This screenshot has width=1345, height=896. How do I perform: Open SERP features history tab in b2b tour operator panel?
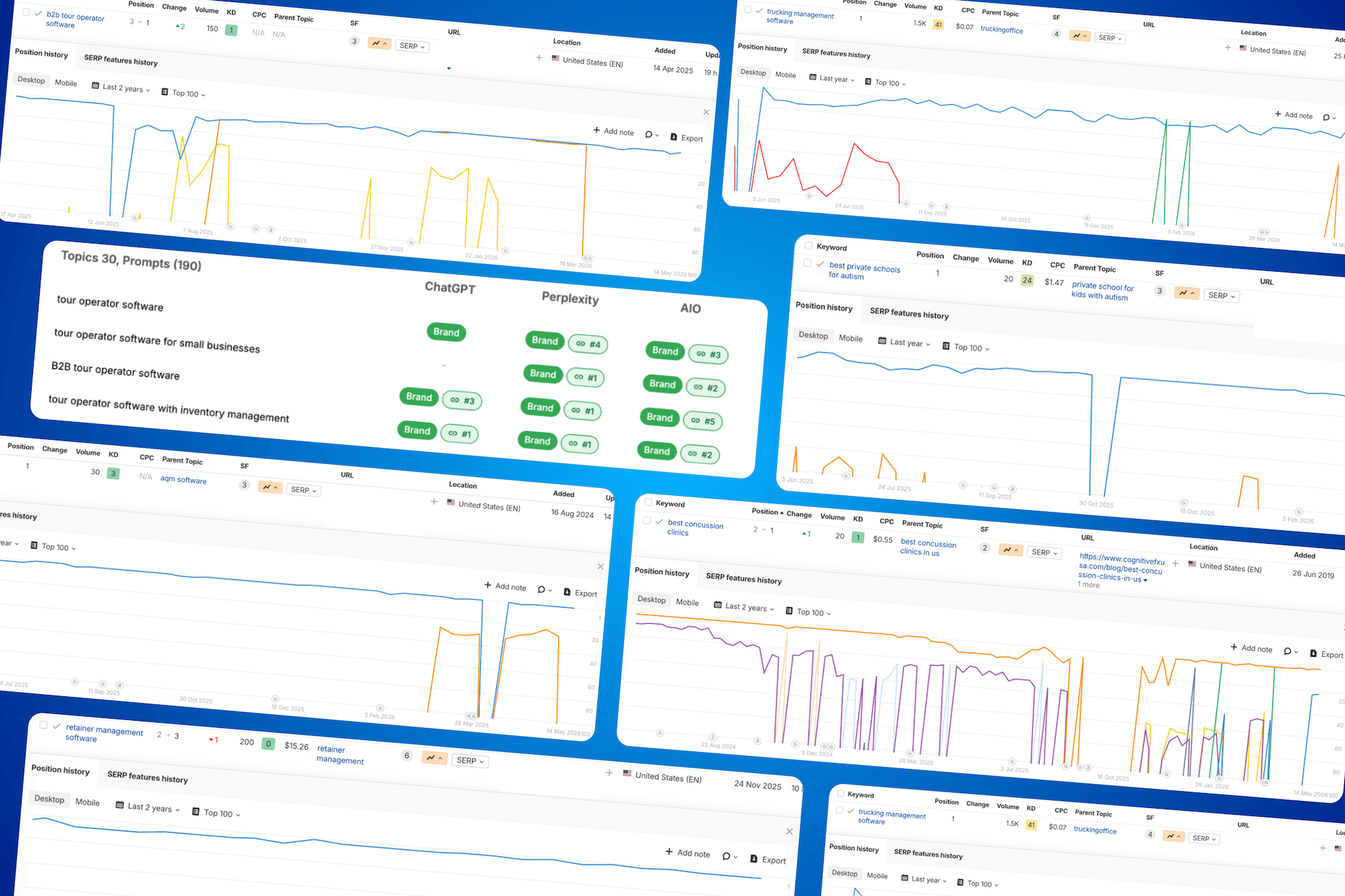pos(121,60)
